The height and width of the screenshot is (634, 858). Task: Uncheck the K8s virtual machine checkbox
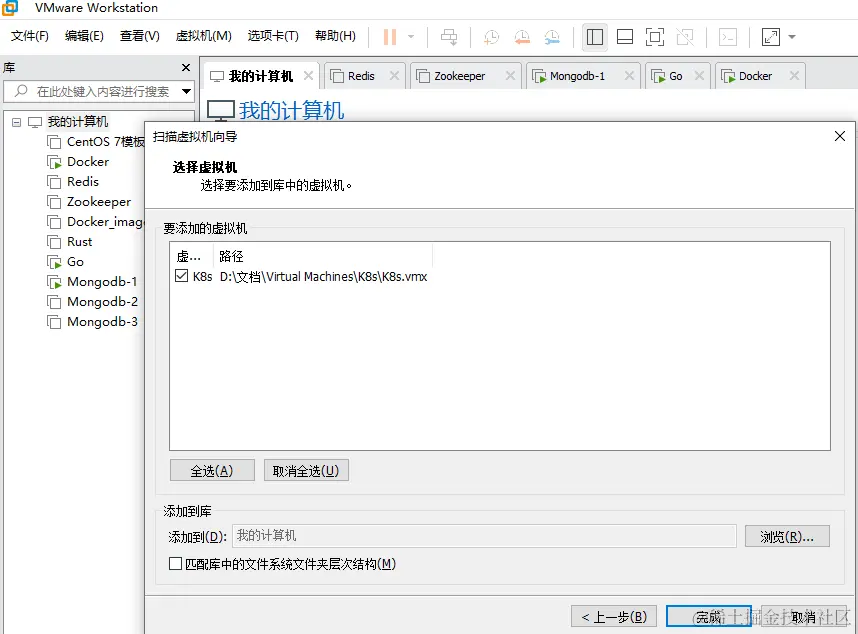tap(182, 276)
